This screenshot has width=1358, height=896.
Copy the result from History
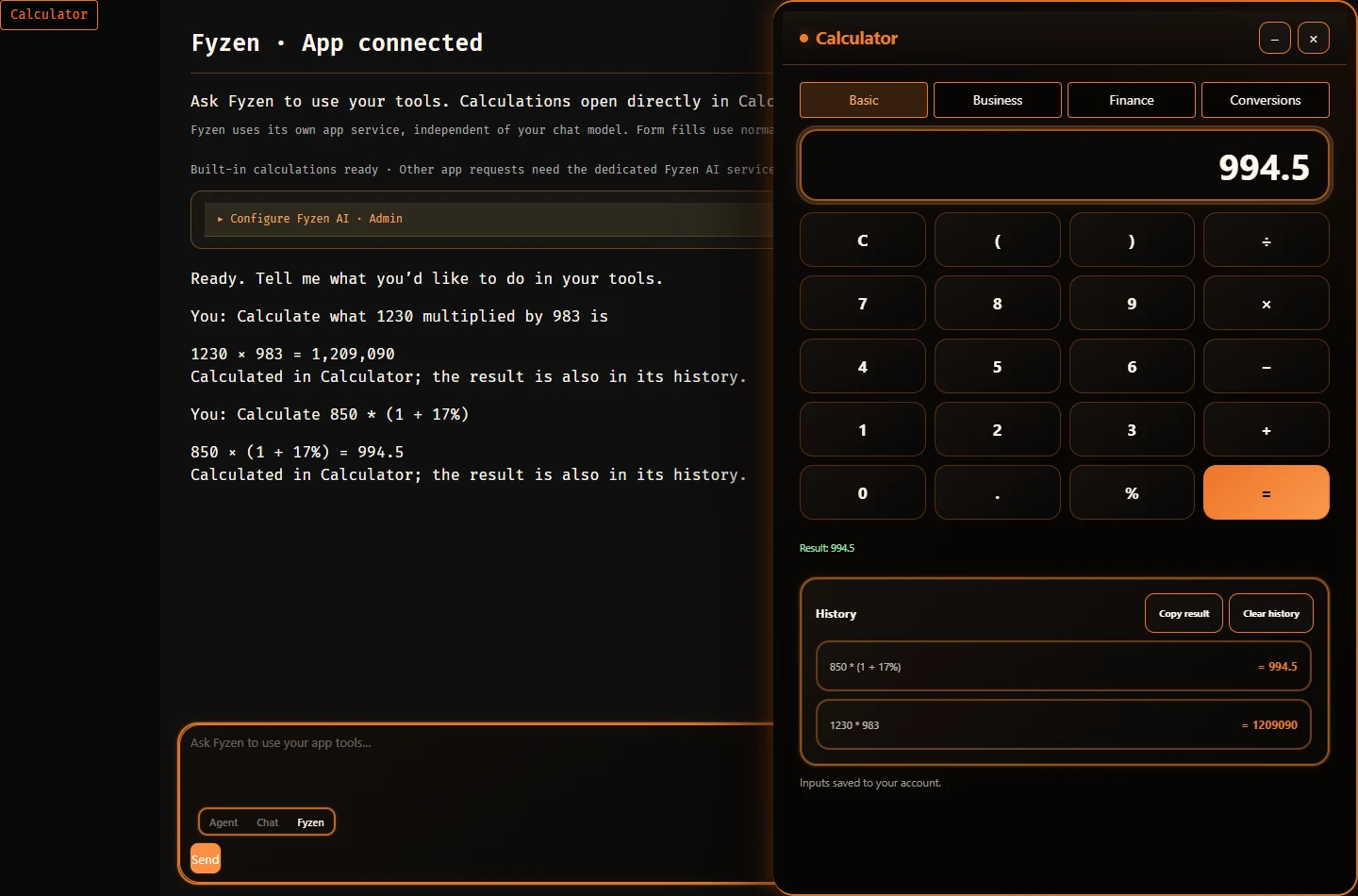pyautogui.click(x=1184, y=613)
